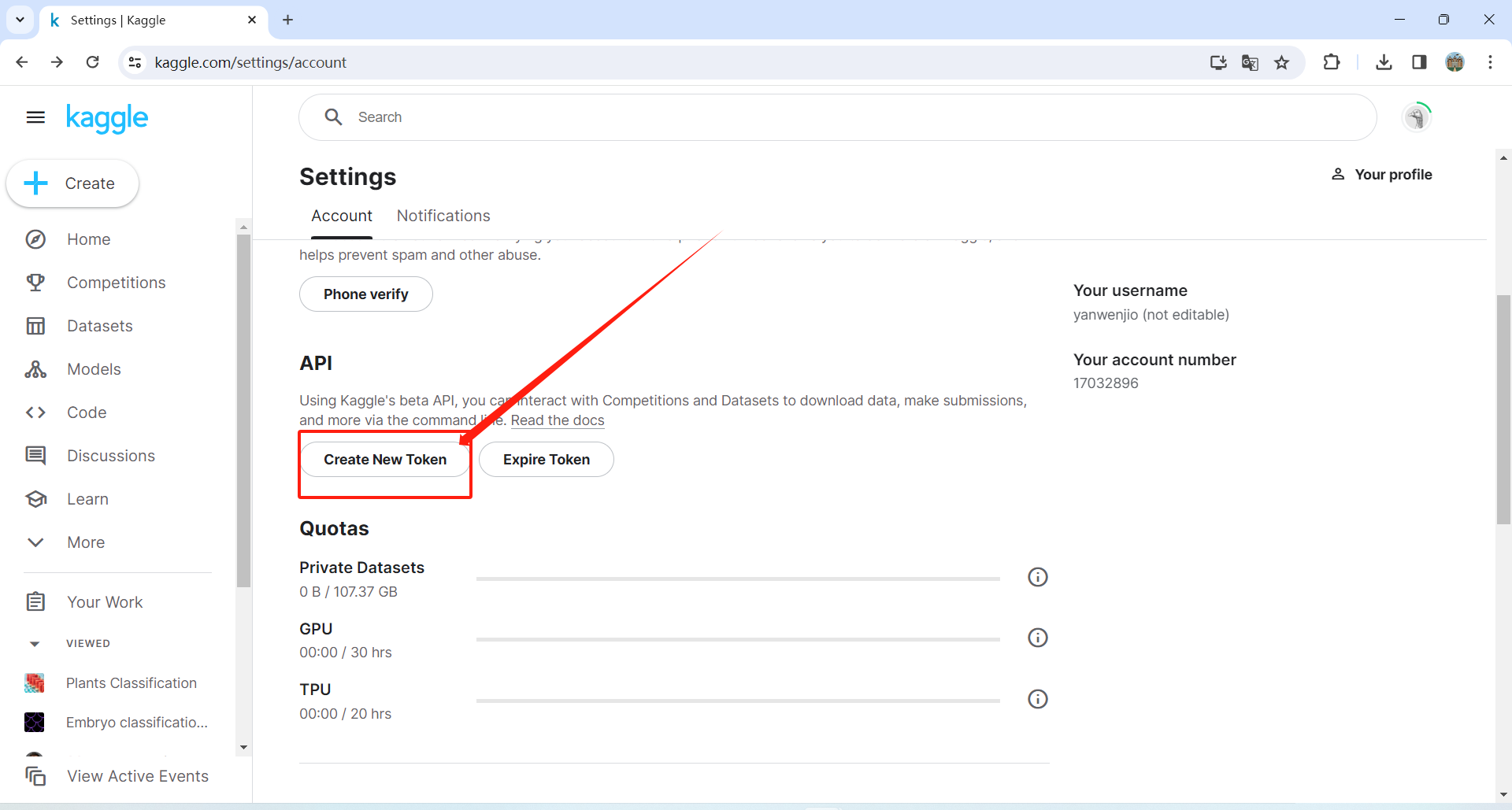The image size is (1512, 810).
Task: Reload the Kaggle page
Action: (92, 62)
